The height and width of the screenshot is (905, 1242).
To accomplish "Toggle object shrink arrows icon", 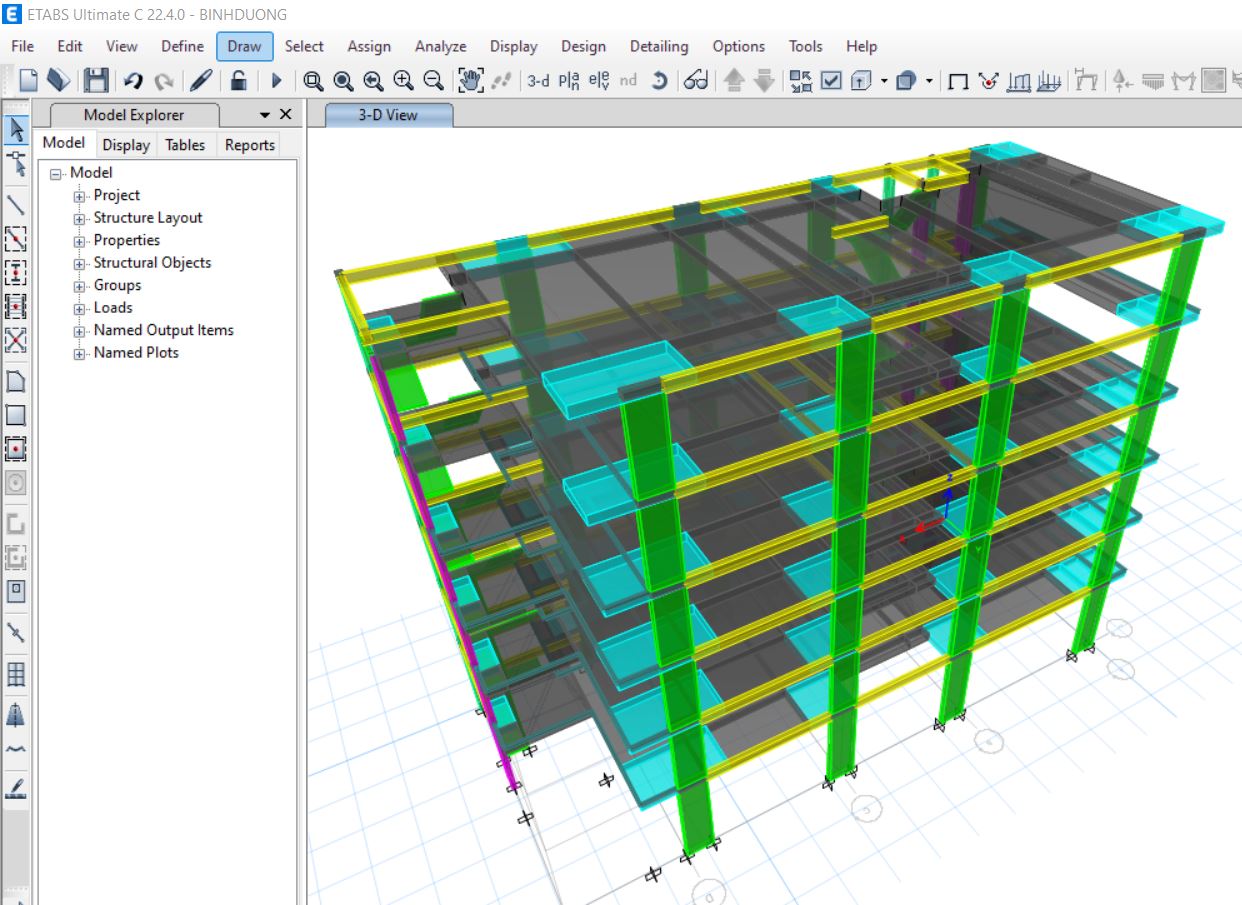I will (801, 81).
